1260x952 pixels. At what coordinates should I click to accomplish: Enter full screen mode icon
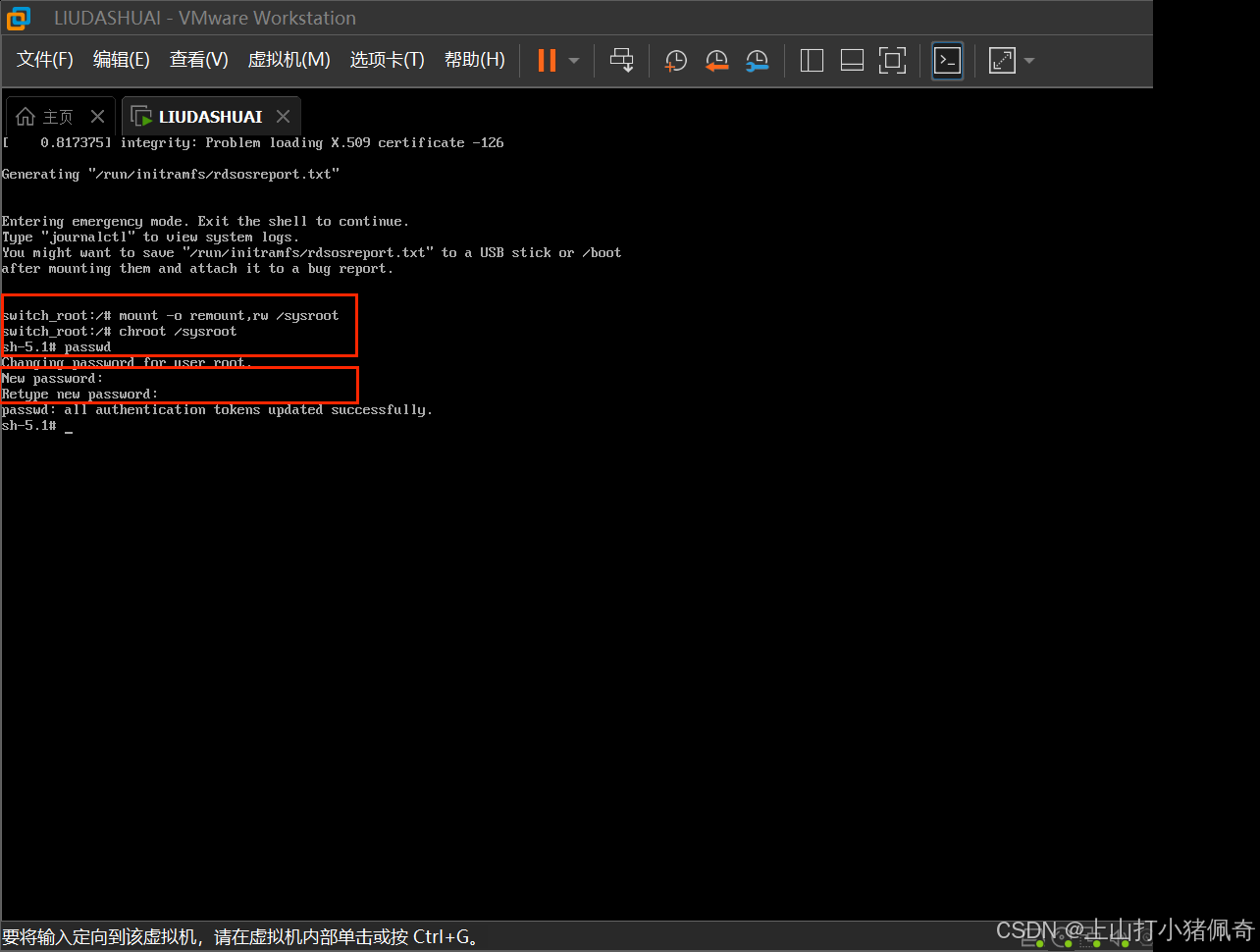pyautogui.click(x=892, y=61)
